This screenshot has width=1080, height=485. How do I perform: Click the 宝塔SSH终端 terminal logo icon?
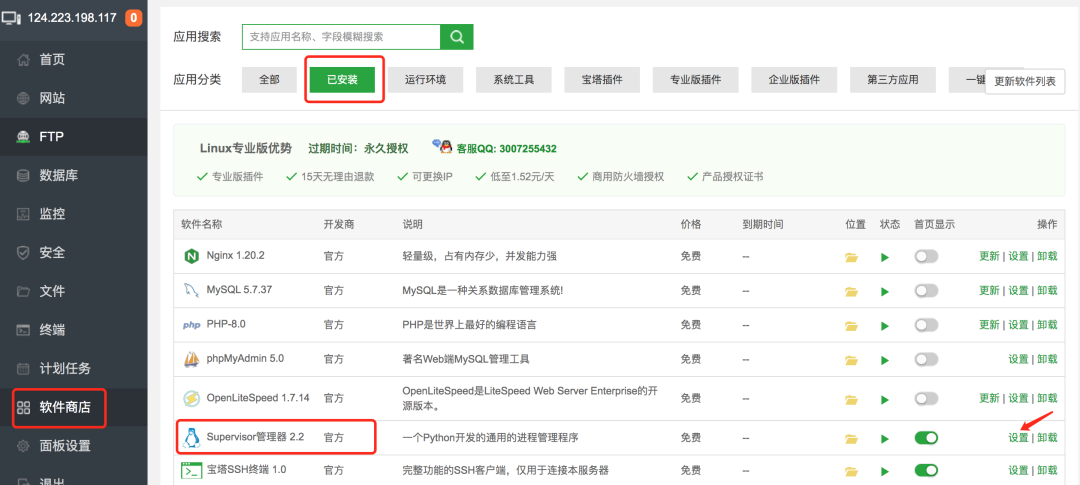191,471
